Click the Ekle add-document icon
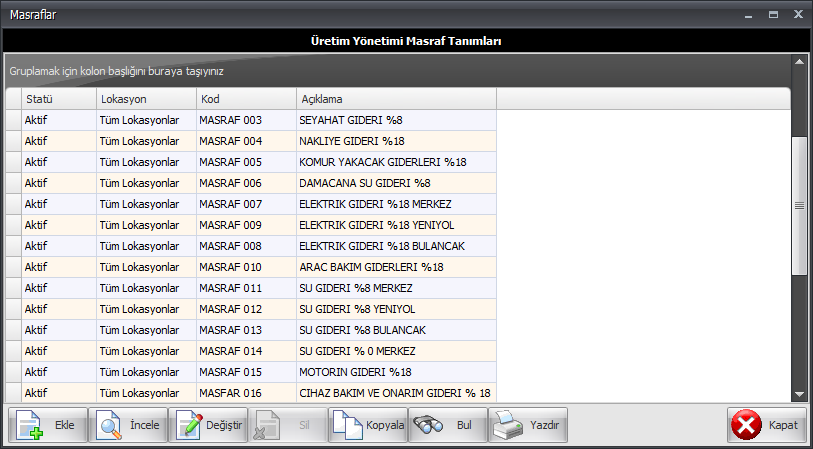The width and height of the screenshot is (813, 449). point(30,425)
